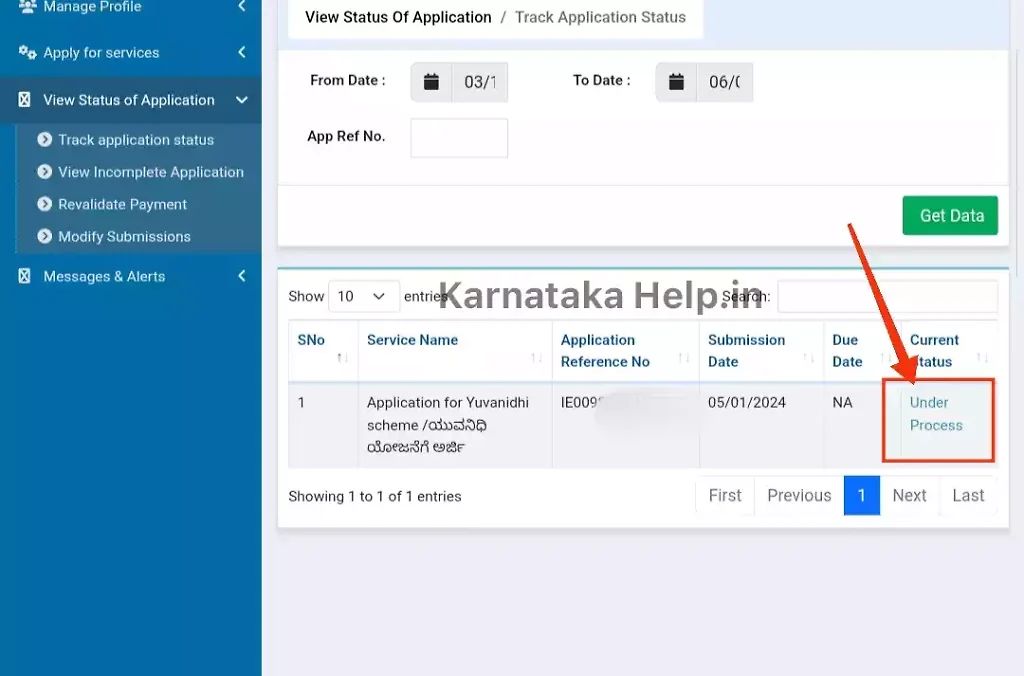Click the Manage Profile people icon

27,7
